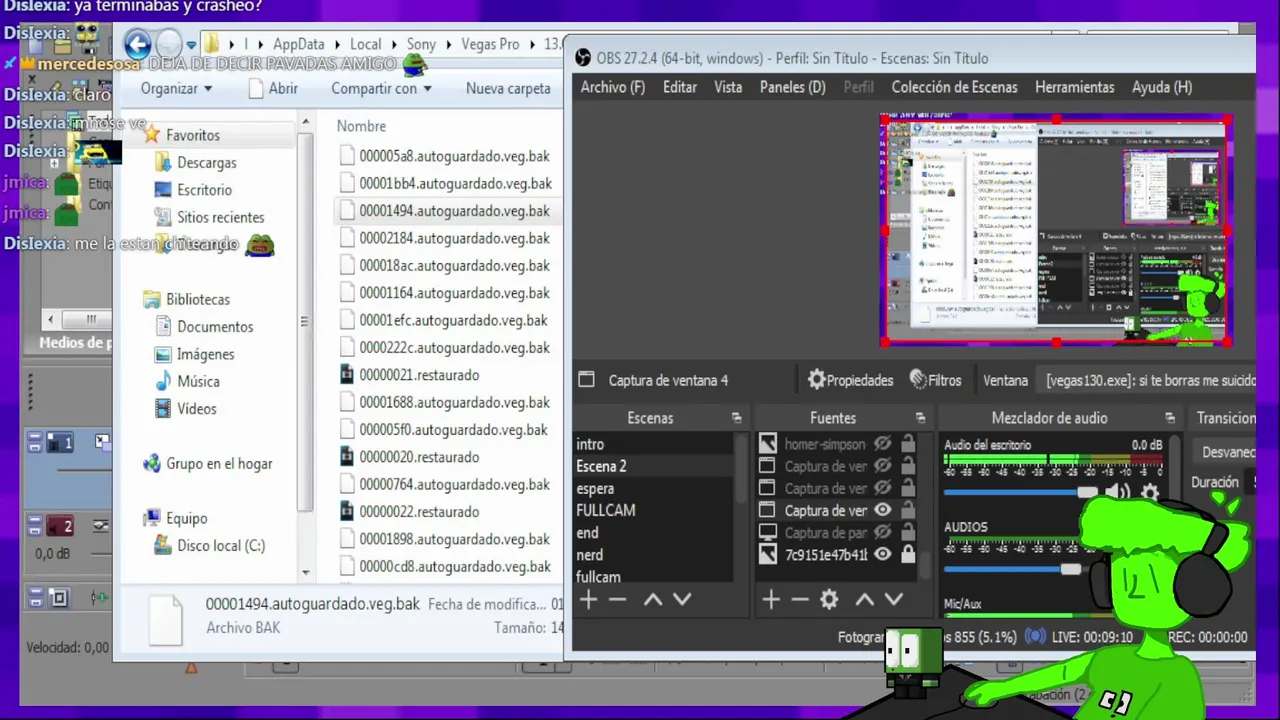Click the OBS preview canvas
Viewport: 1280px width, 720px height.
(x=1056, y=229)
